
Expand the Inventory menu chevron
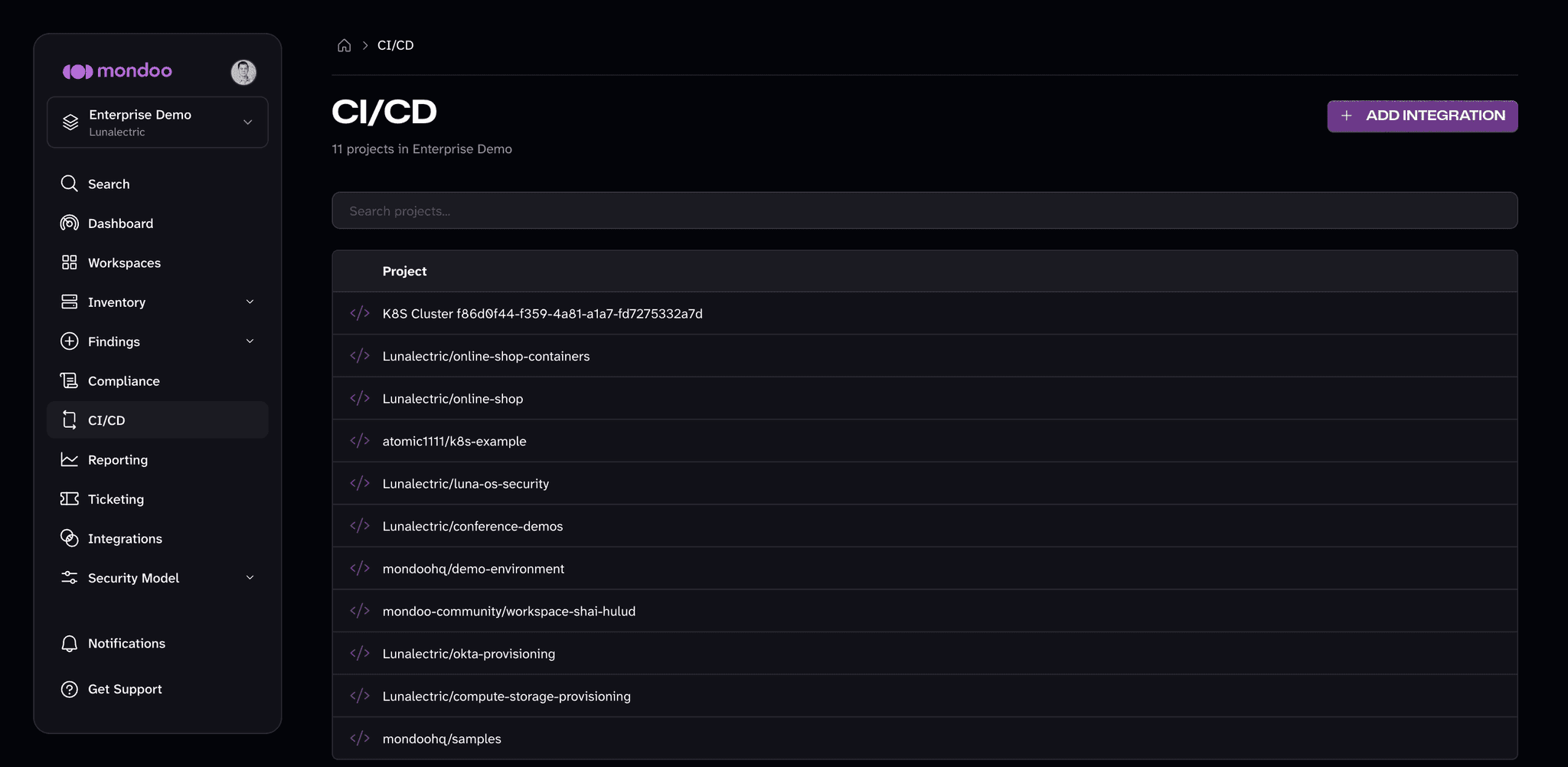pos(250,302)
